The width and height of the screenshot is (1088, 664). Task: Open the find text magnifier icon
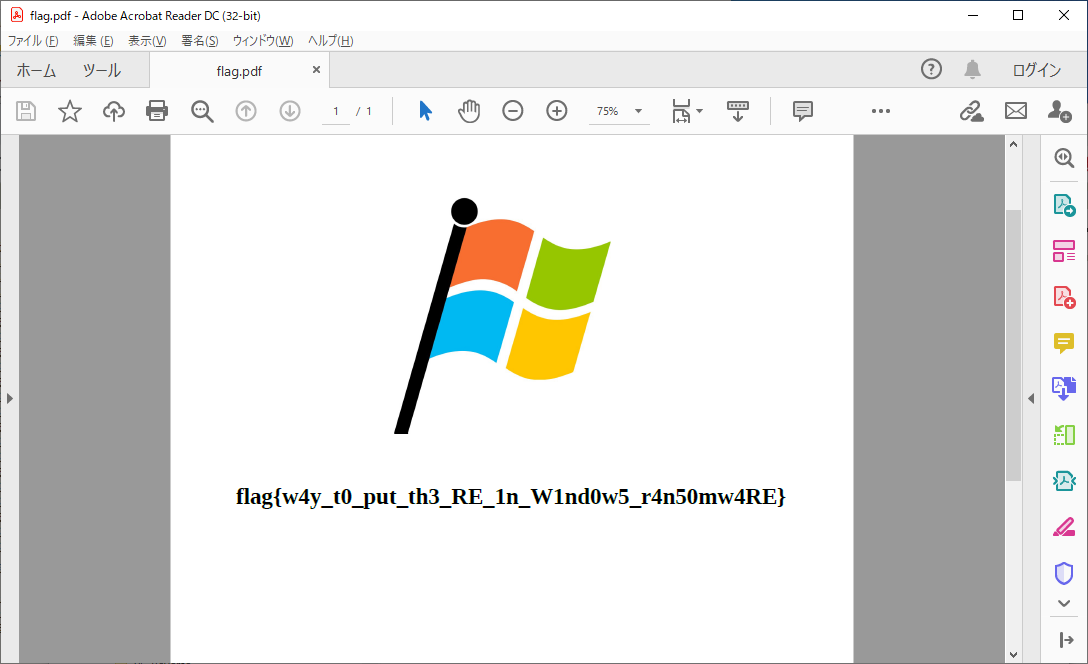pyautogui.click(x=202, y=111)
